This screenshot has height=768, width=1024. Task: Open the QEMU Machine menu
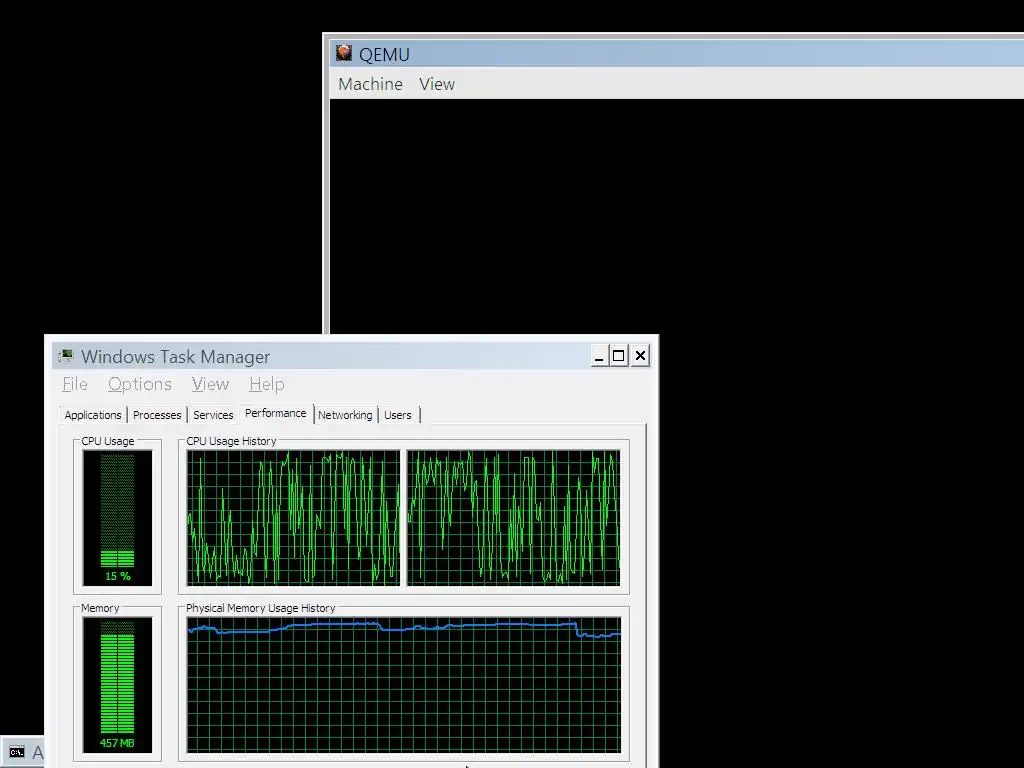pyautogui.click(x=370, y=84)
